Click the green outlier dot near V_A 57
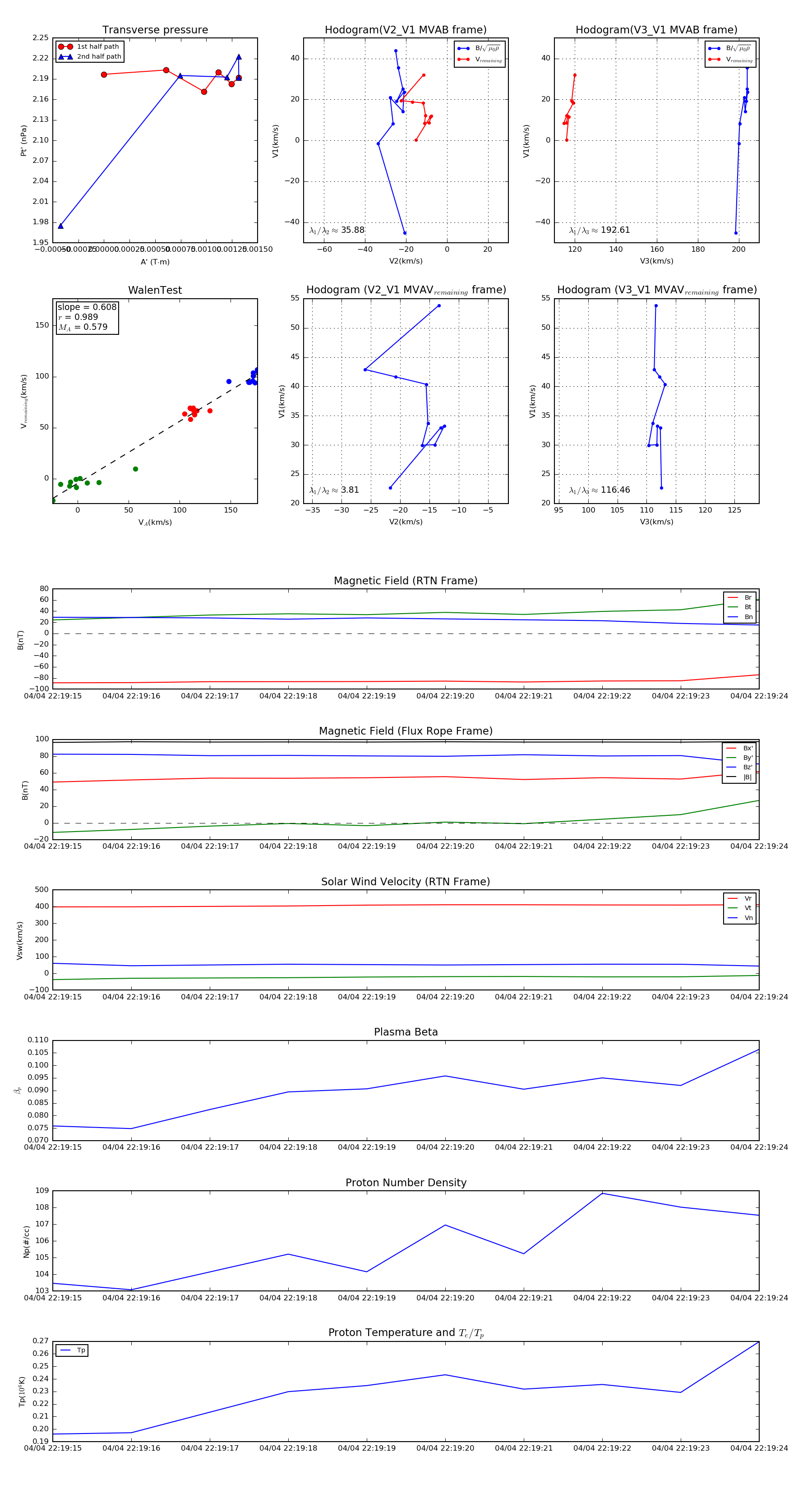 click(135, 469)
